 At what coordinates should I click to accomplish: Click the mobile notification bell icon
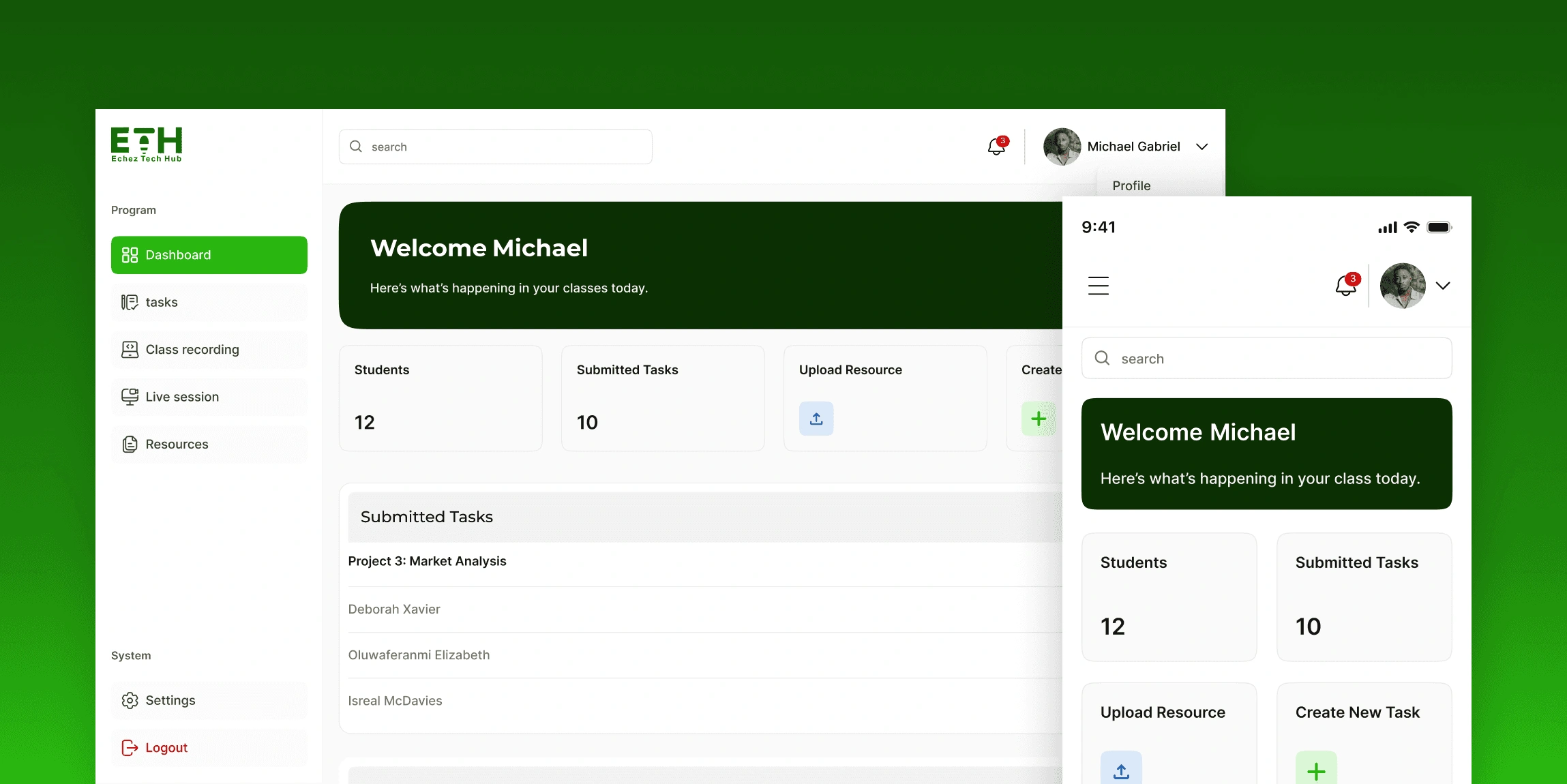point(1346,285)
